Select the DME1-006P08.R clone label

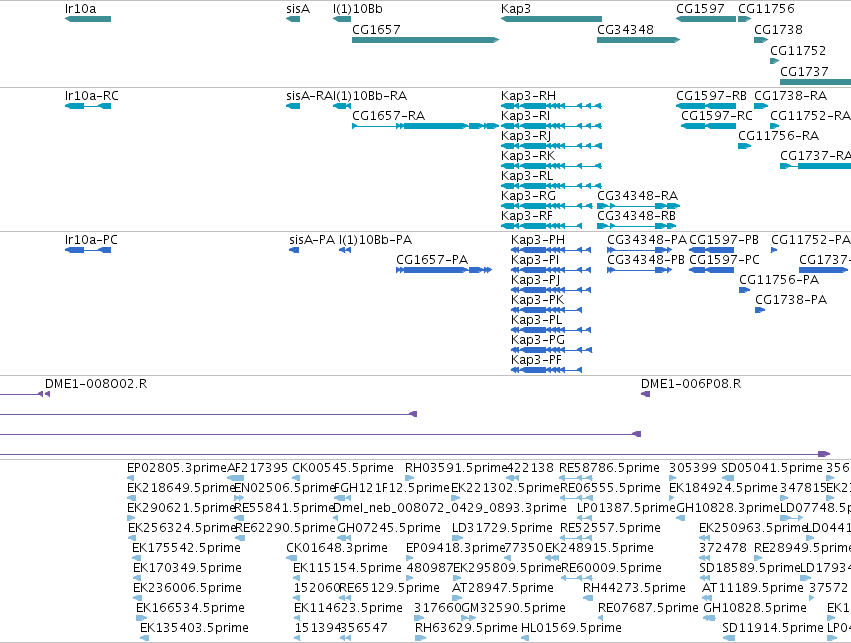coord(691,384)
